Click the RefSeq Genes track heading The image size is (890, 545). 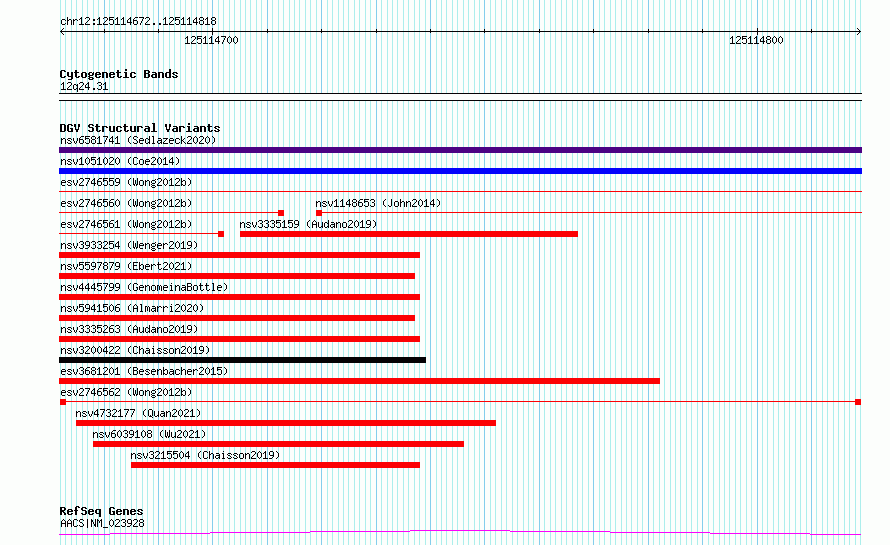pos(101,511)
